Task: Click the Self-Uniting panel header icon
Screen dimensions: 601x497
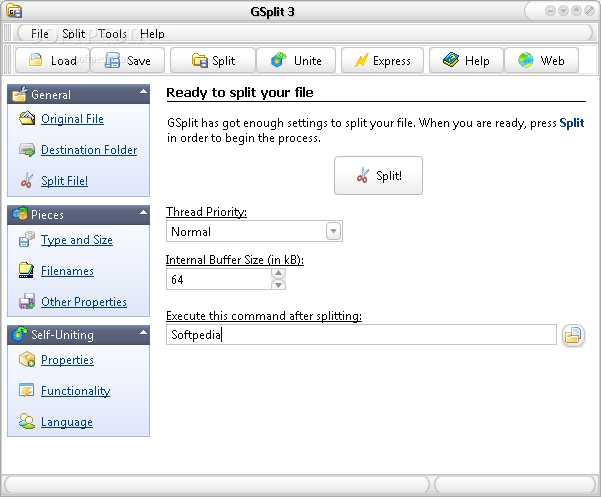Action: [20, 334]
